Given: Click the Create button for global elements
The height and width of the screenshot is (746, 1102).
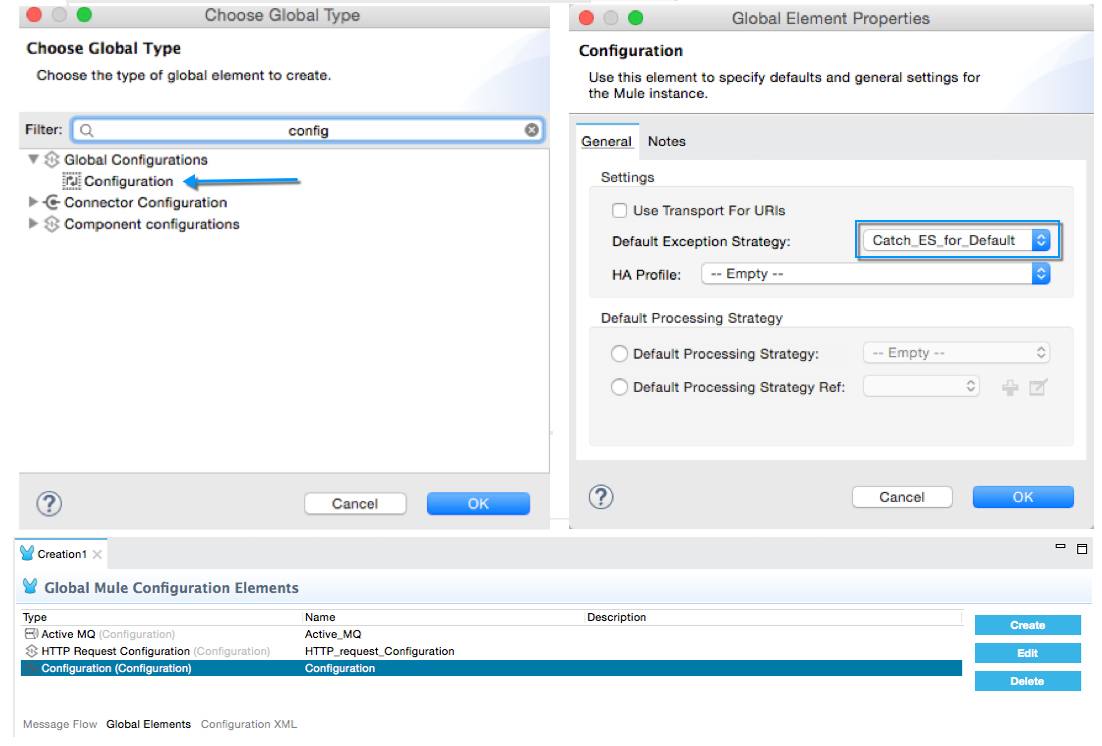Looking at the screenshot, I should (1027, 625).
